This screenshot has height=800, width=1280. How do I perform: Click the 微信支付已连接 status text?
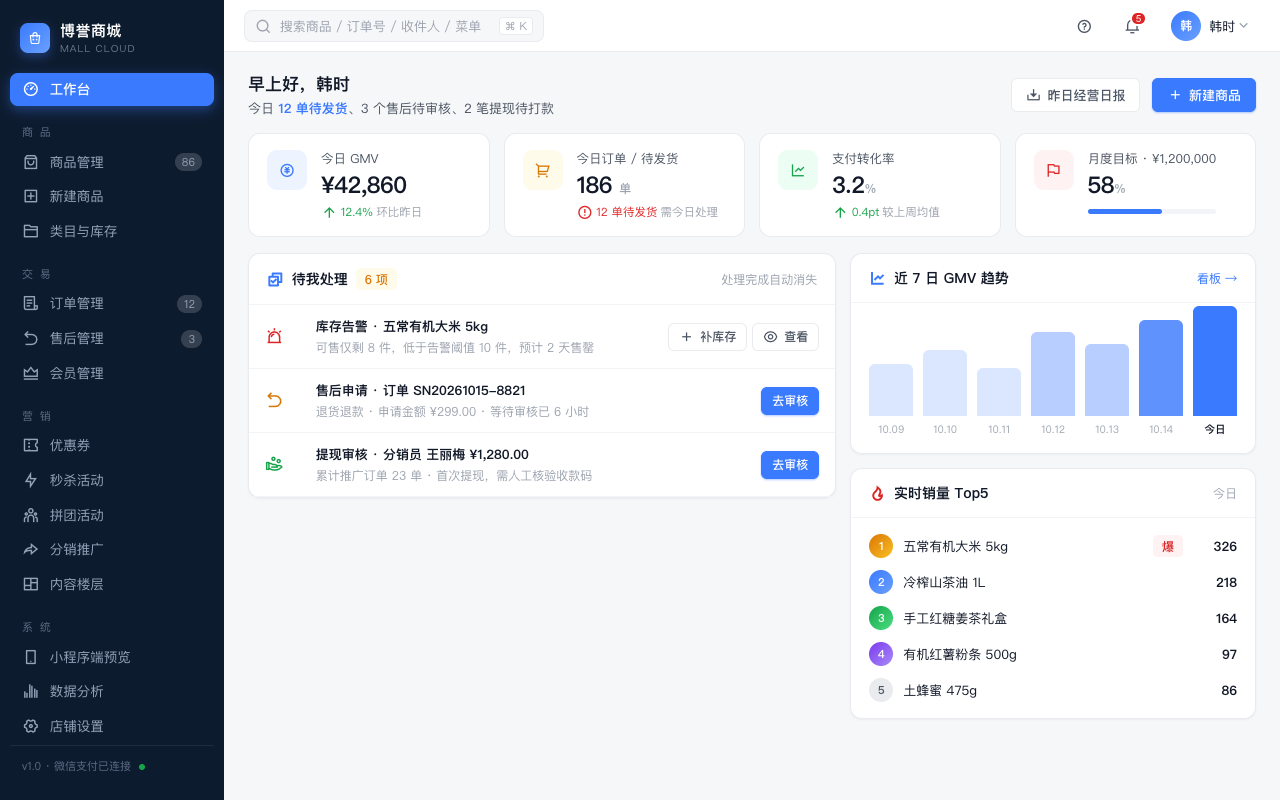click(x=92, y=766)
